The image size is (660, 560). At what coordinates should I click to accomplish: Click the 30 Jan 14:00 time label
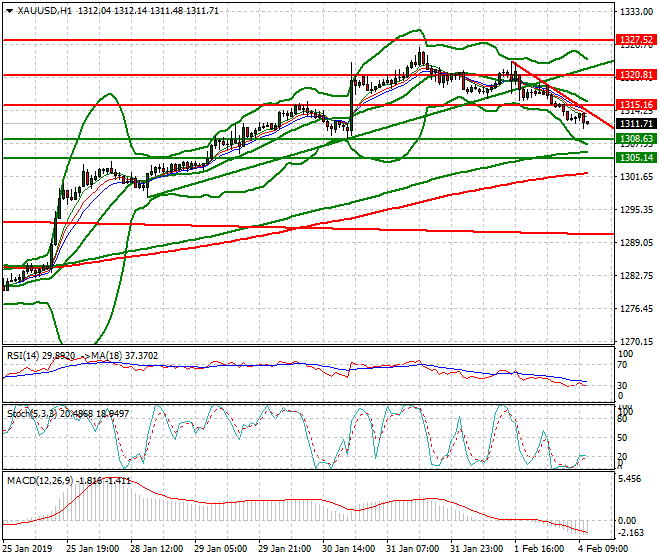point(349,549)
